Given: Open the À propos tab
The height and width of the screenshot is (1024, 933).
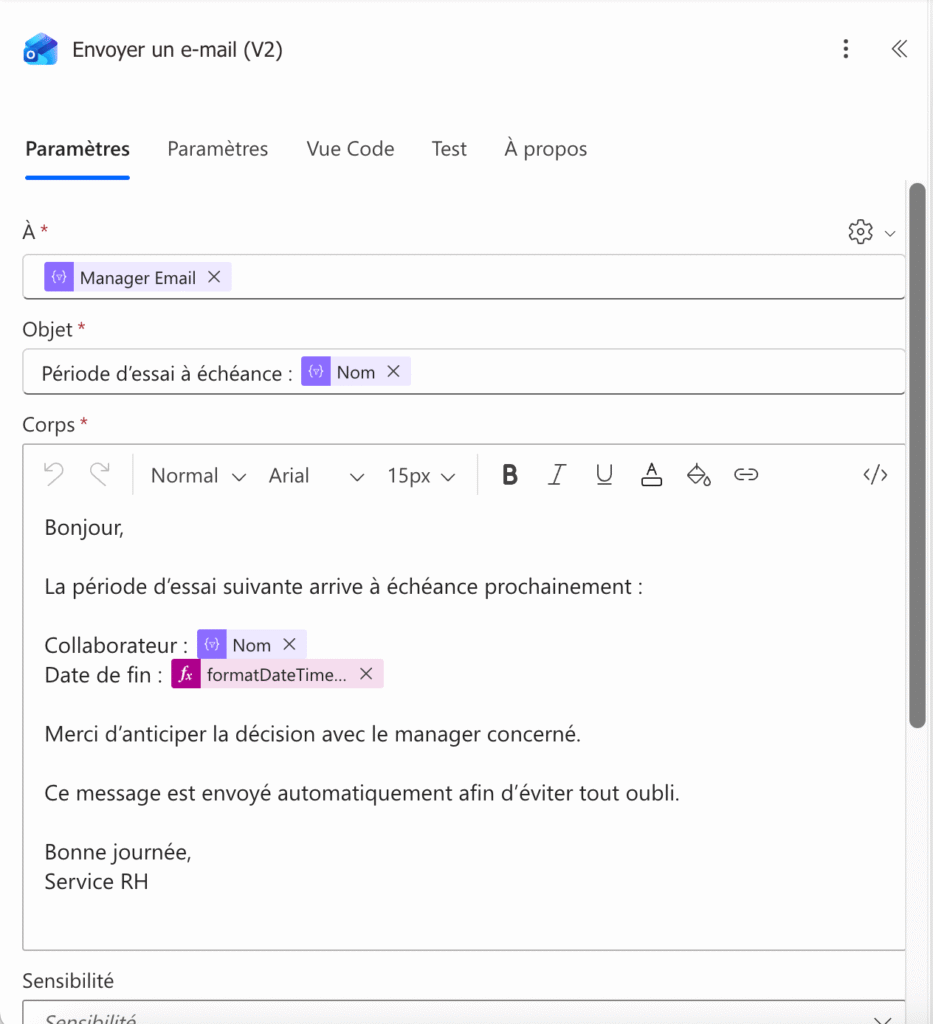Looking at the screenshot, I should (545, 148).
